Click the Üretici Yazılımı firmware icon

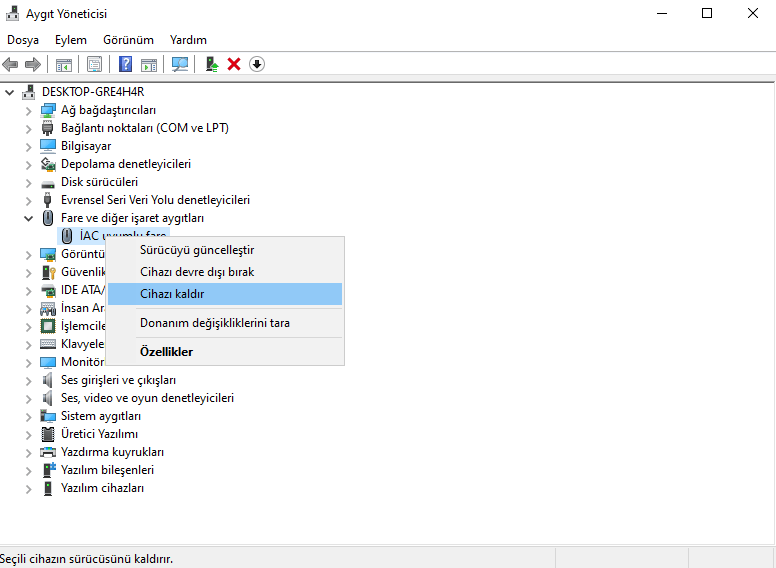[x=48, y=434]
